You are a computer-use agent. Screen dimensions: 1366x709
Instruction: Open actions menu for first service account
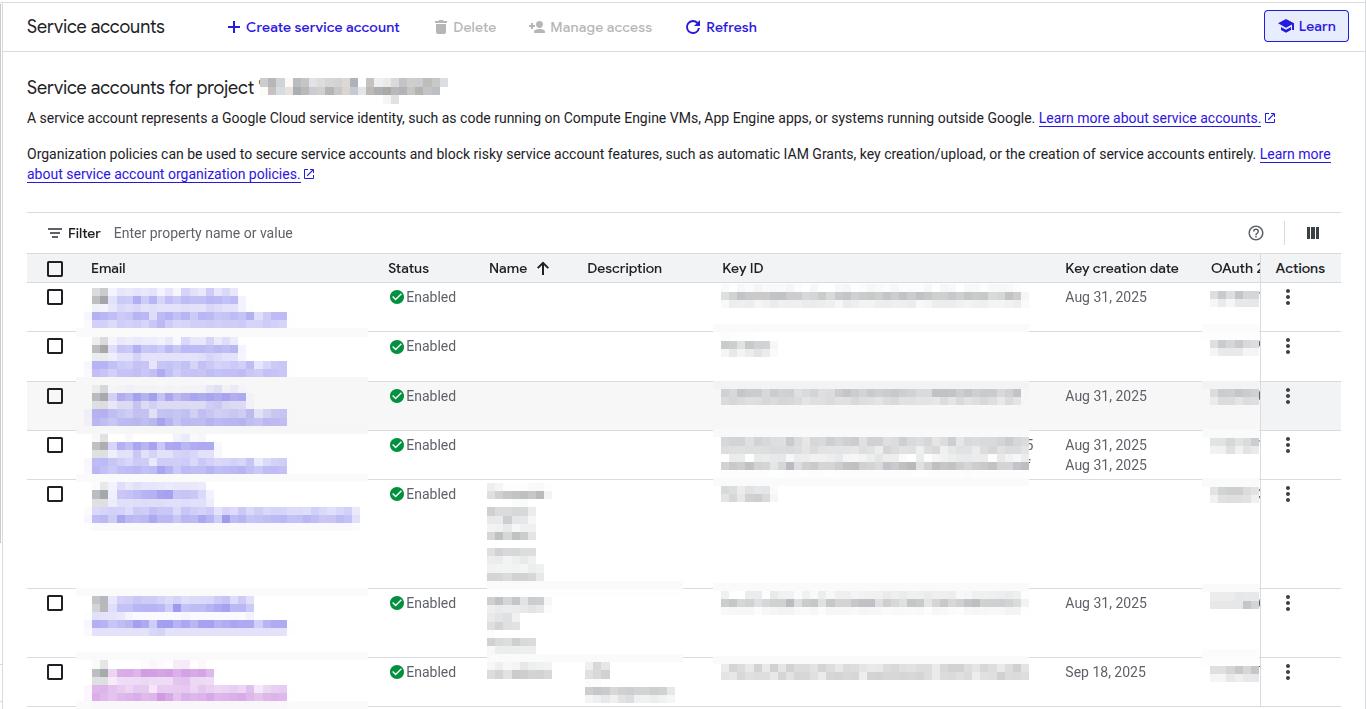tap(1288, 297)
